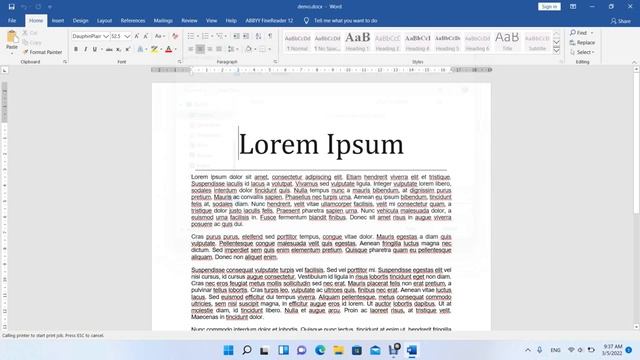This screenshot has height=360, width=640.
Task: Apply the Heading 1 style
Action: pos(358,42)
